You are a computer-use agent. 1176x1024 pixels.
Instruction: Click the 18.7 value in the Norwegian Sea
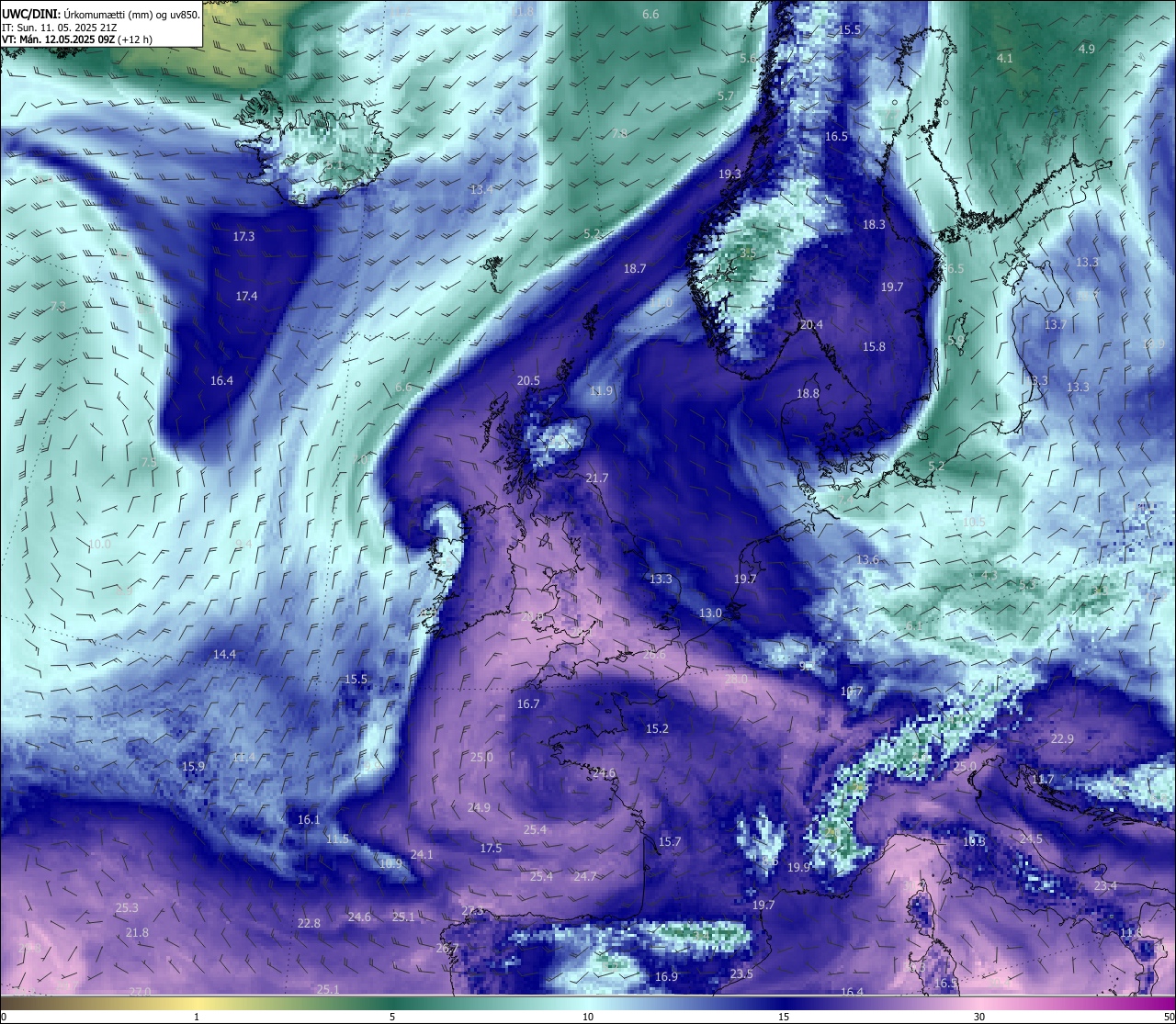tap(635, 268)
